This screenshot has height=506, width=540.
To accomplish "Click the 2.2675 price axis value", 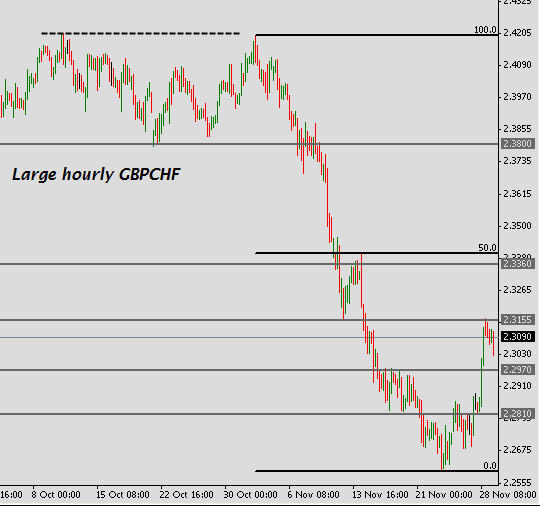I will tap(517, 450).
